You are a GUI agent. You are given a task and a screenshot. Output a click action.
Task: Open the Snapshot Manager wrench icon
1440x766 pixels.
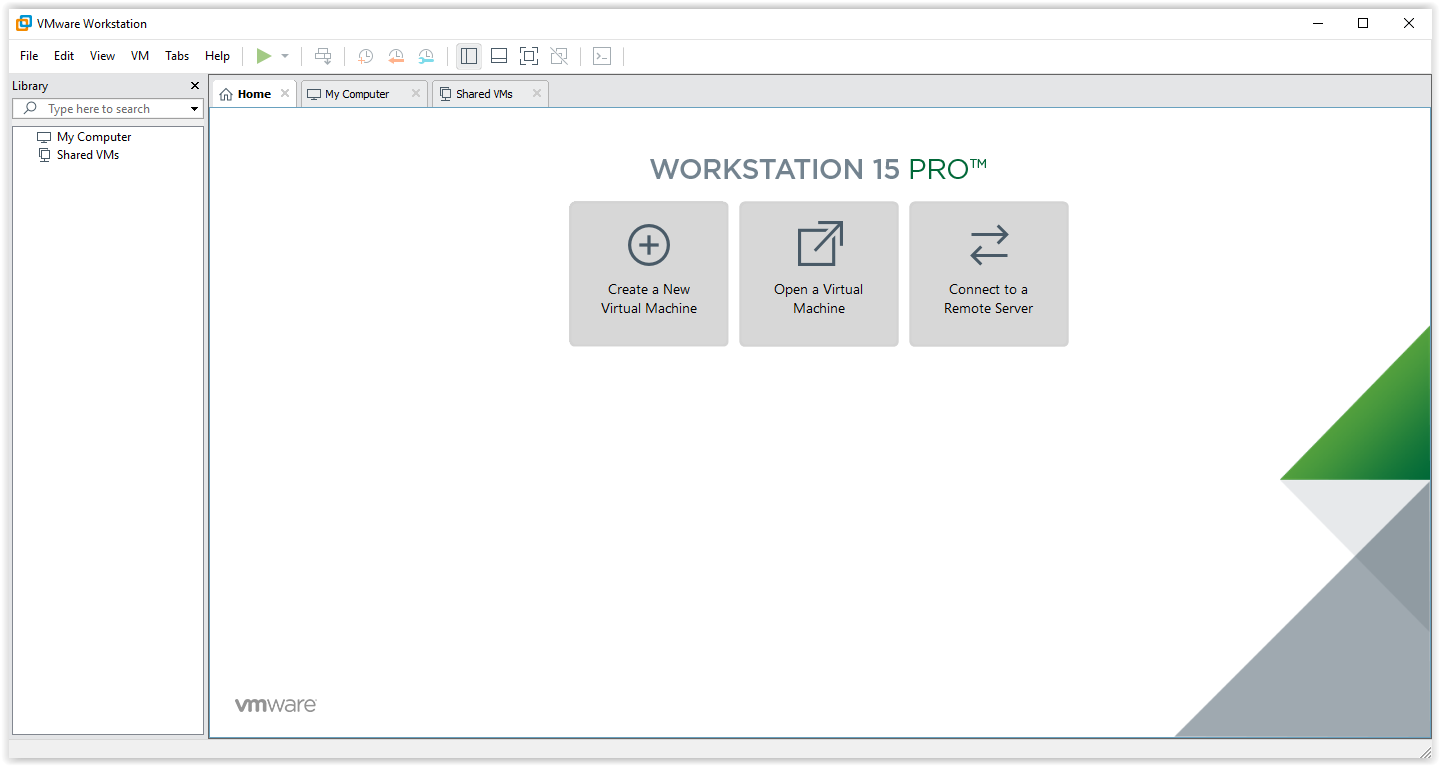click(426, 56)
